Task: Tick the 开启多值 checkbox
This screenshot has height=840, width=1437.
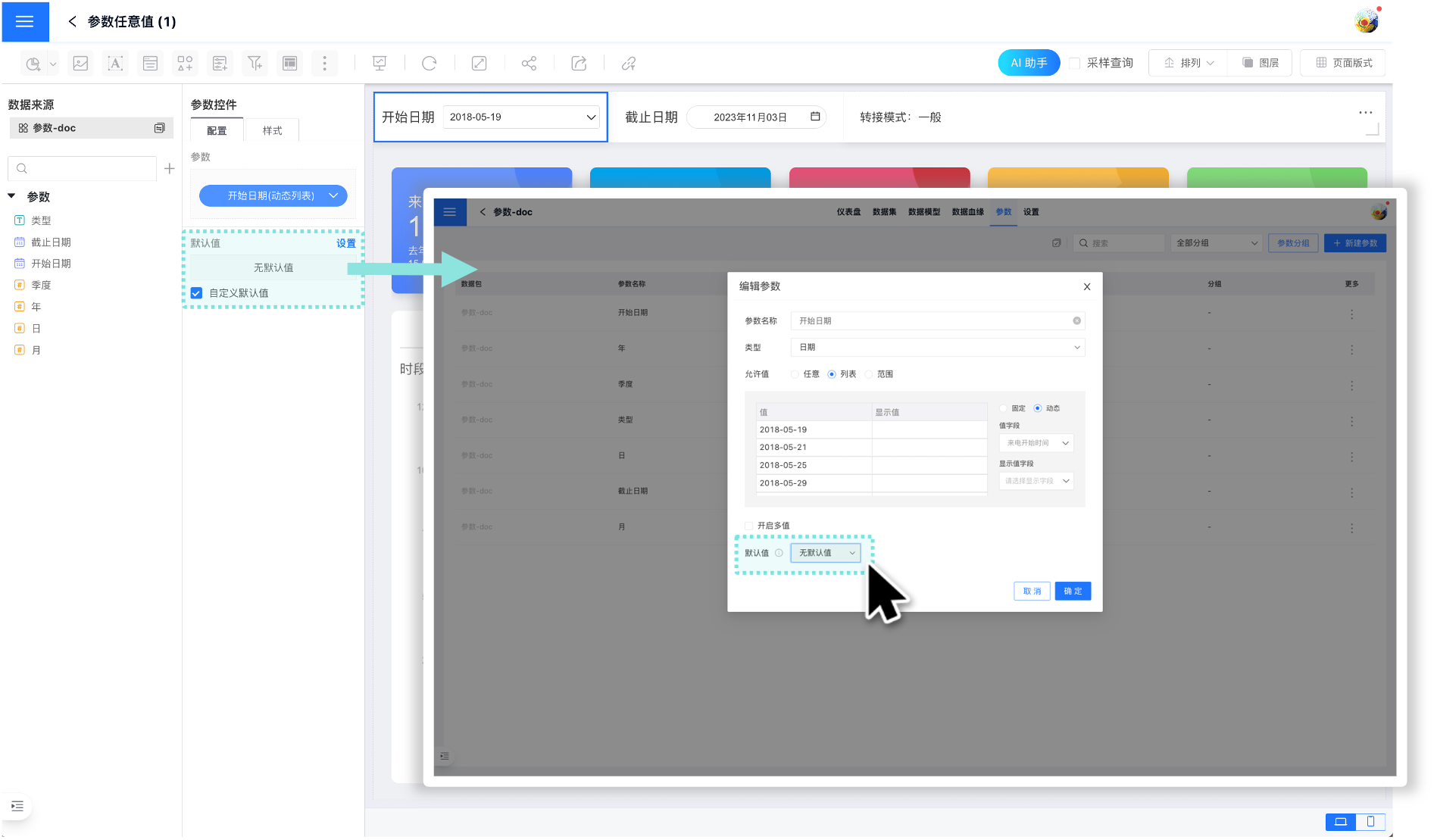Action: coord(748,526)
